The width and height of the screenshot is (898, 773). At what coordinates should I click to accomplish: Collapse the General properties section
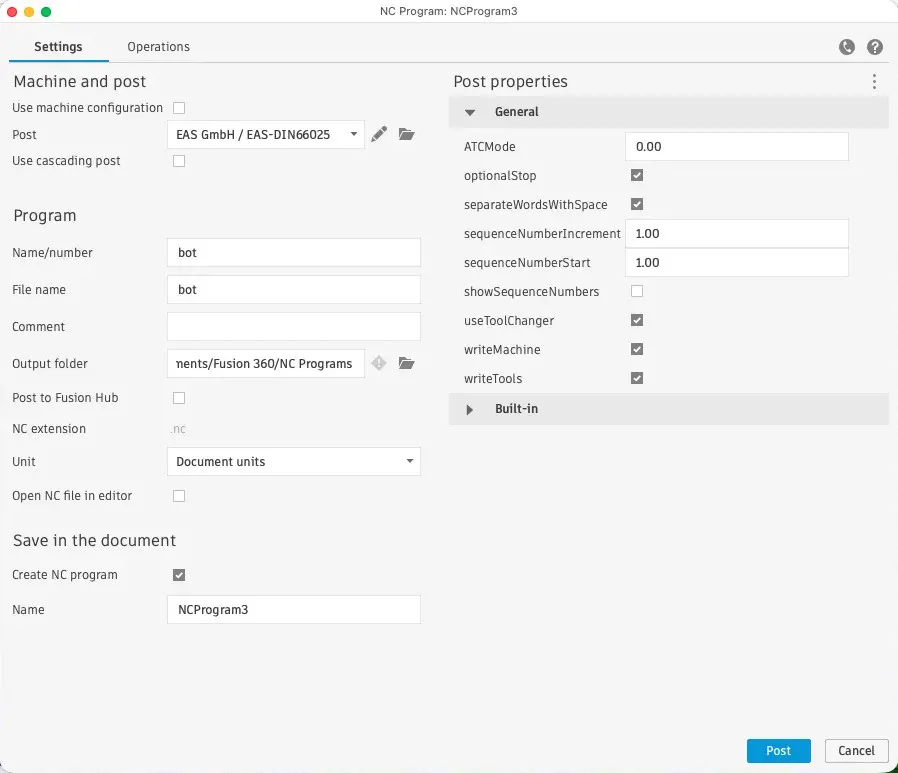(469, 112)
